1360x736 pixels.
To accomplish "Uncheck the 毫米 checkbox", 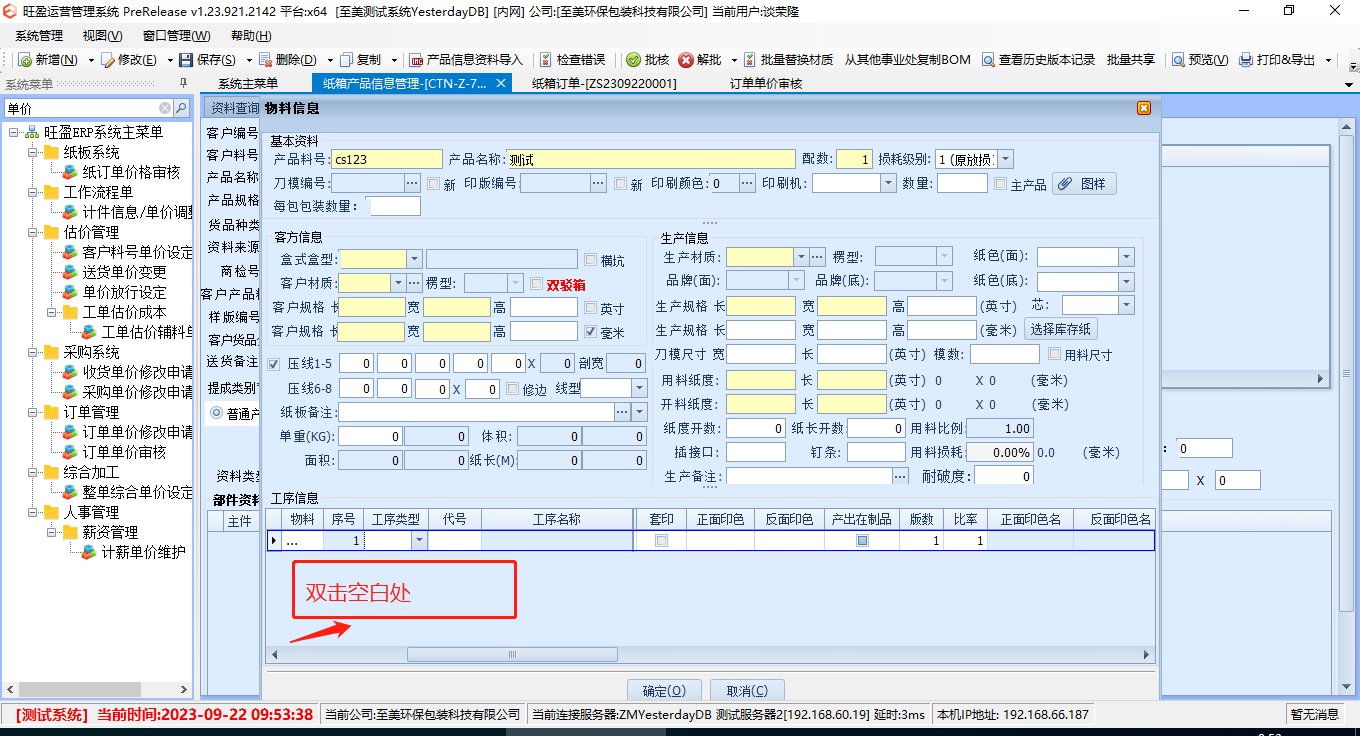I will pos(591,332).
